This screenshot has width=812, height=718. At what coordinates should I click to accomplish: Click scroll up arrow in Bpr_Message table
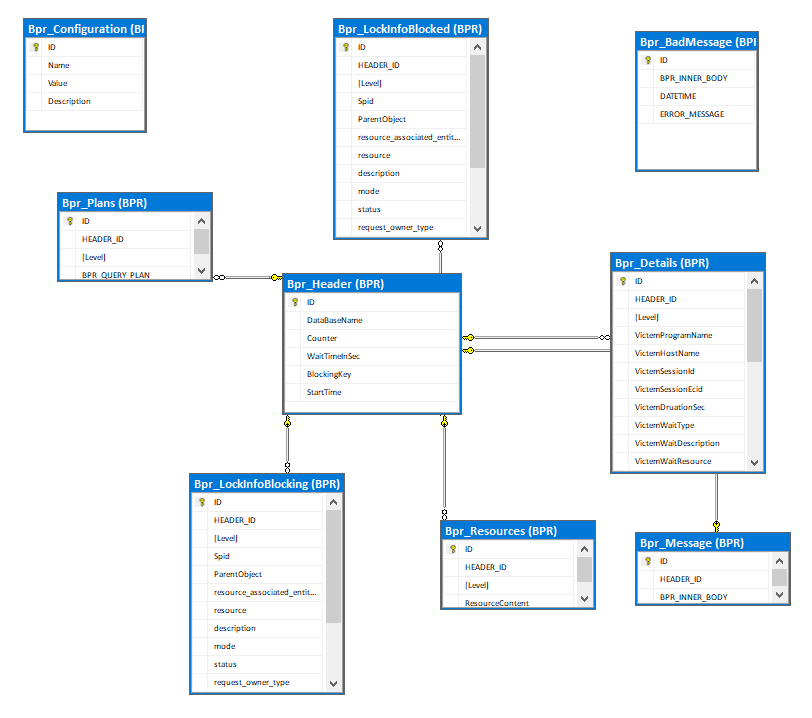[779, 561]
